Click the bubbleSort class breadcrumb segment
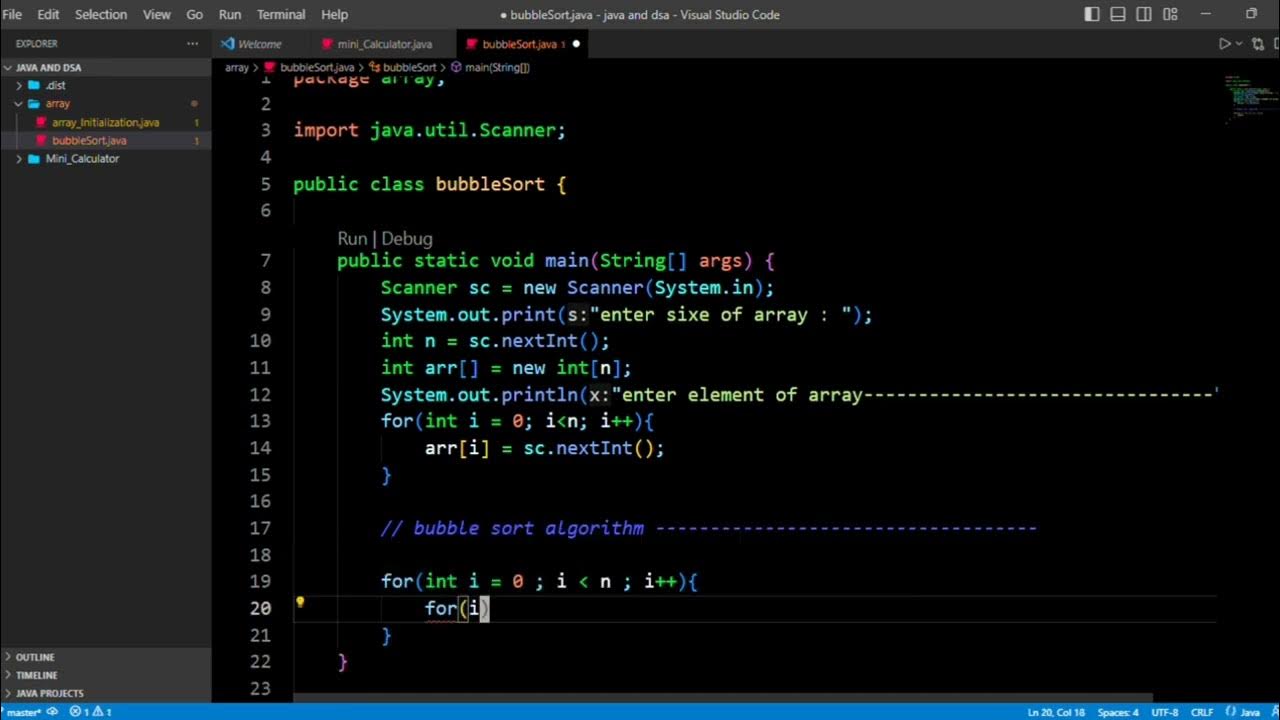This screenshot has height=720, width=1280. click(410, 68)
